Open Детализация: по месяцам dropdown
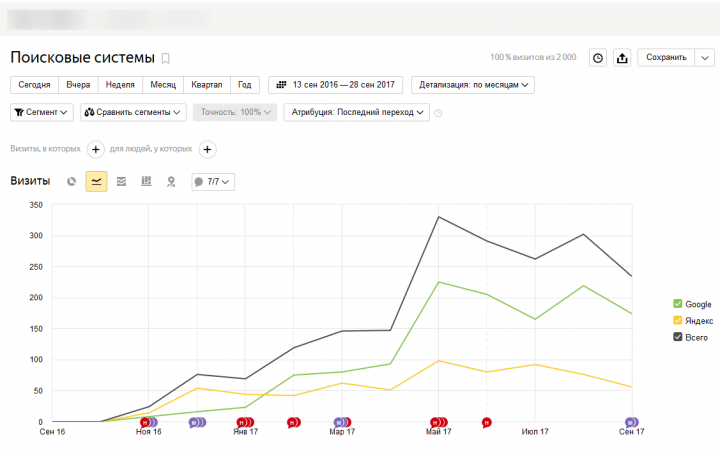This screenshot has height=451, width=720. (x=473, y=85)
